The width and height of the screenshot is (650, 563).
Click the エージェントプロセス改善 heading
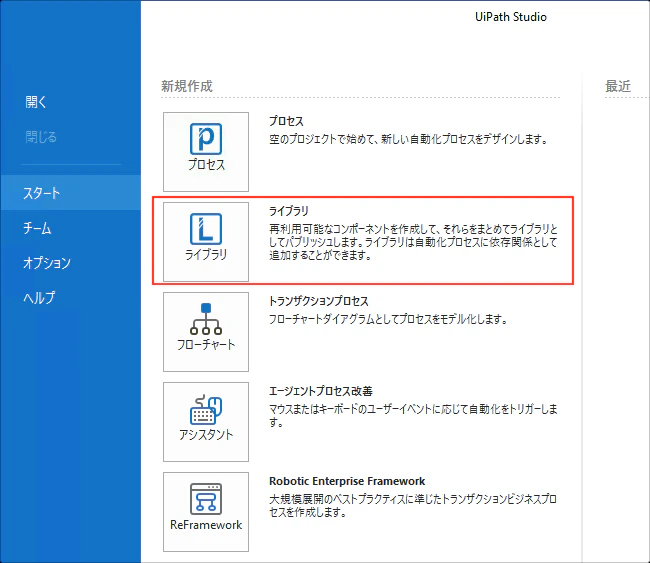pyautogui.click(x=321, y=391)
